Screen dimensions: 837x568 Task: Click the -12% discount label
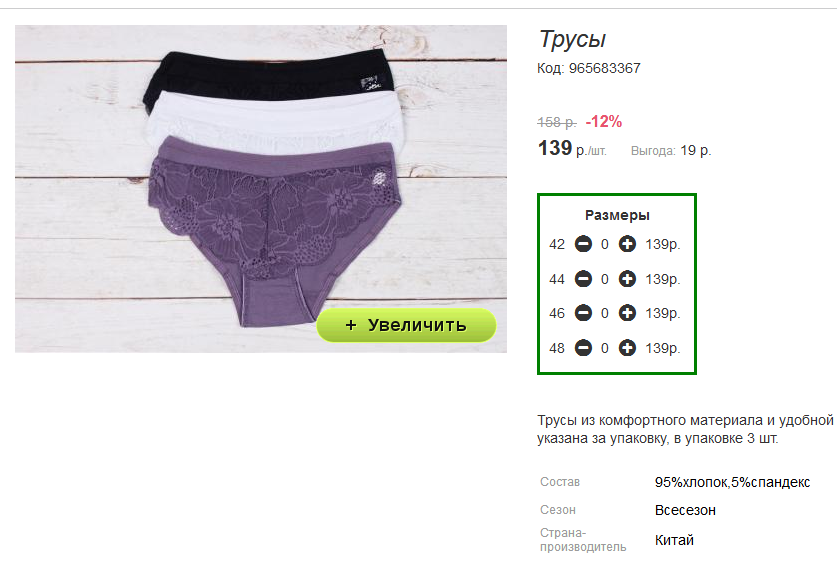point(604,122)
